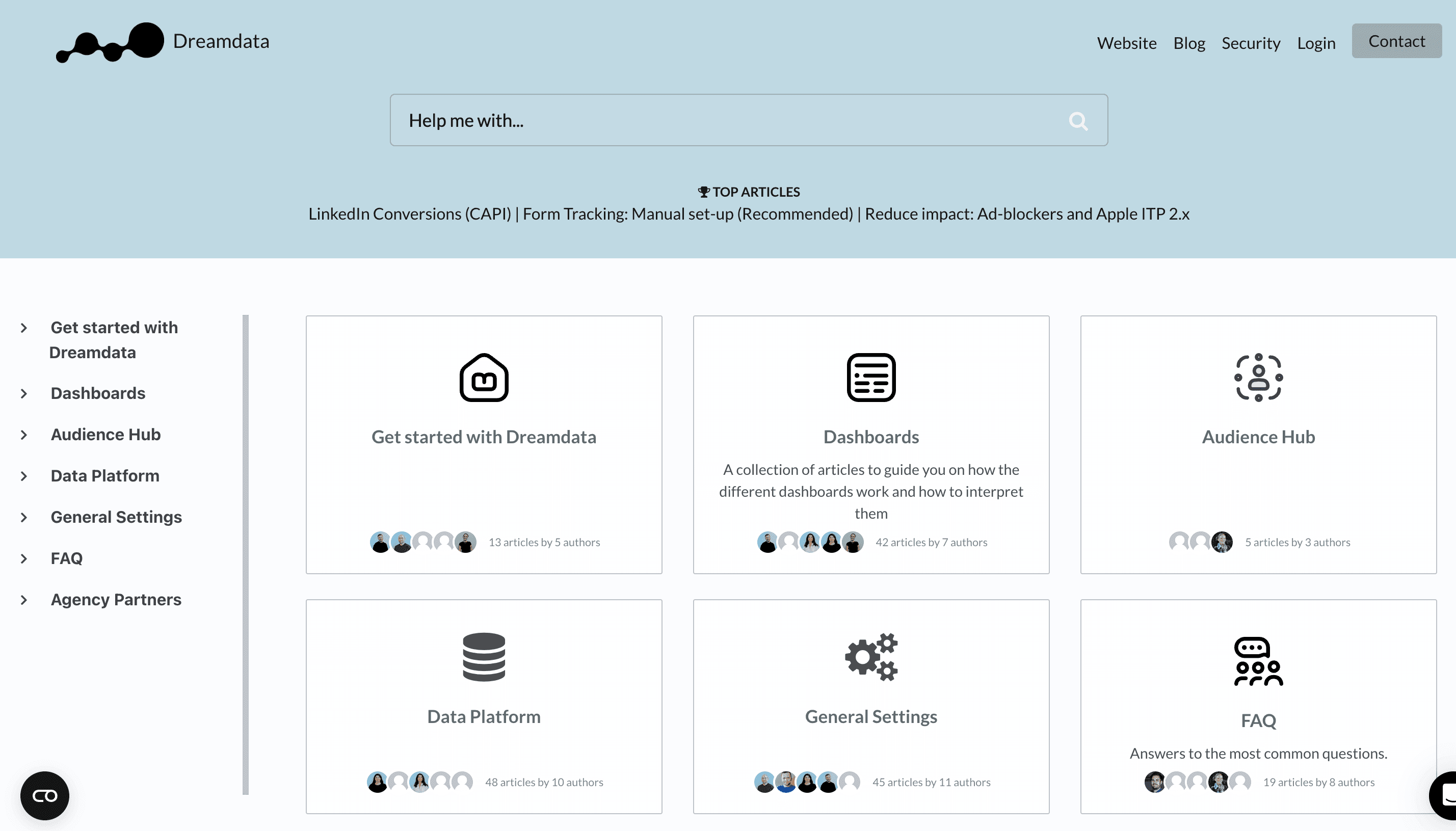Click the Contact button

point(1396,41)
